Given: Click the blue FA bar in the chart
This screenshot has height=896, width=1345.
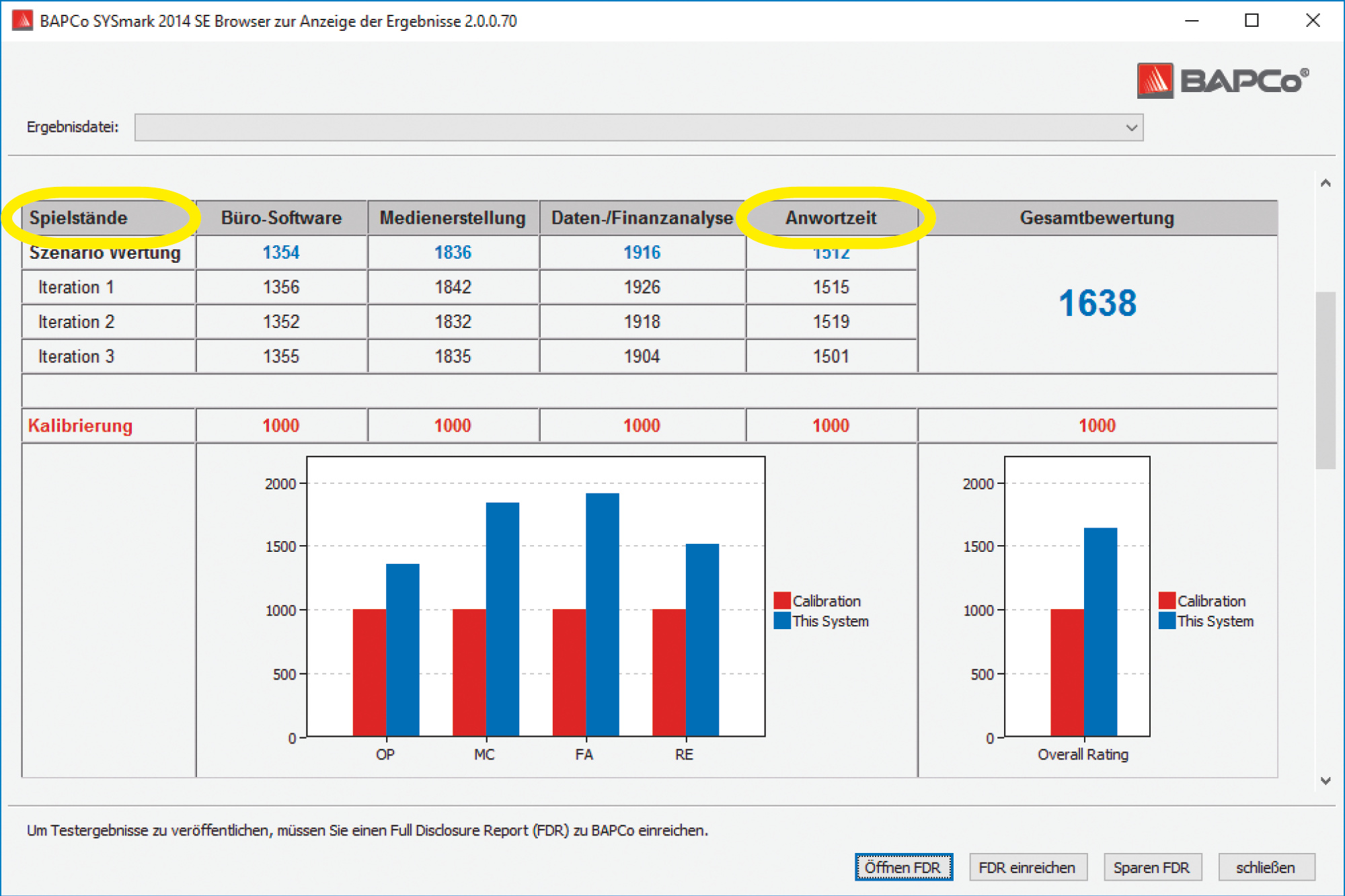Looking at the screenshot, I should [x=602, y=615].
